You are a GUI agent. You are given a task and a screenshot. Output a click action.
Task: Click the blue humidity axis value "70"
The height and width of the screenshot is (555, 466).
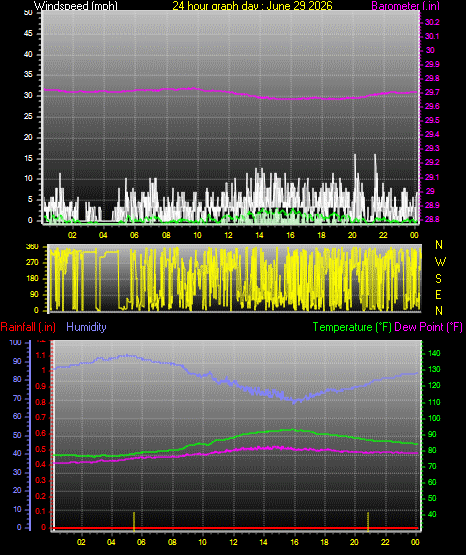pyautogui.click(x=17, y=399)
